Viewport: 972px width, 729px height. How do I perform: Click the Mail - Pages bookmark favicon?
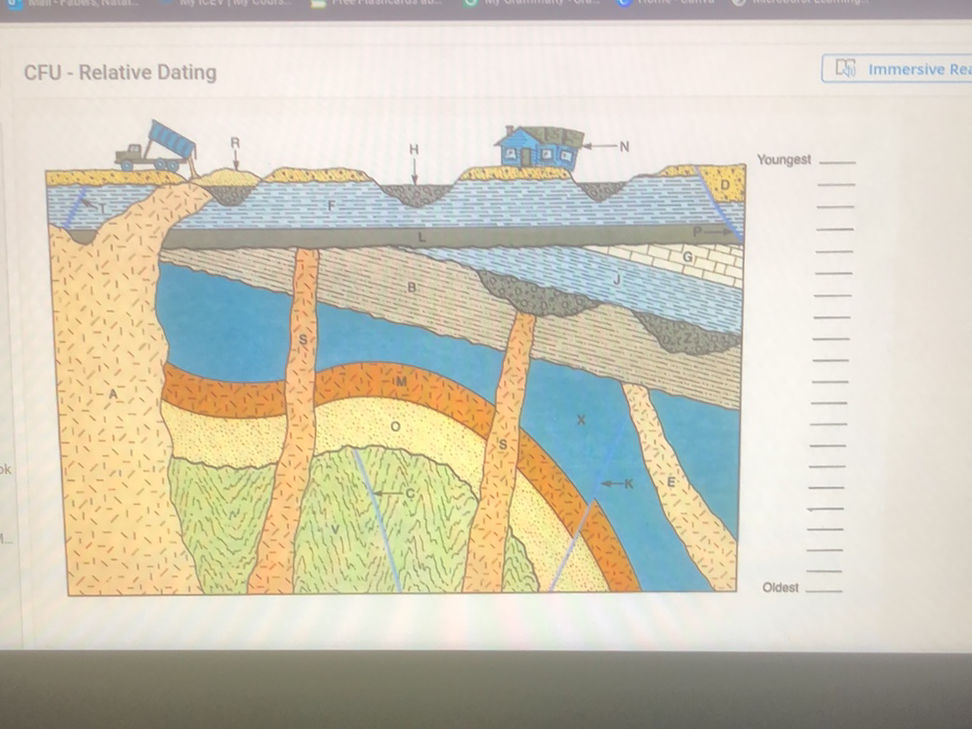(12, 4)
